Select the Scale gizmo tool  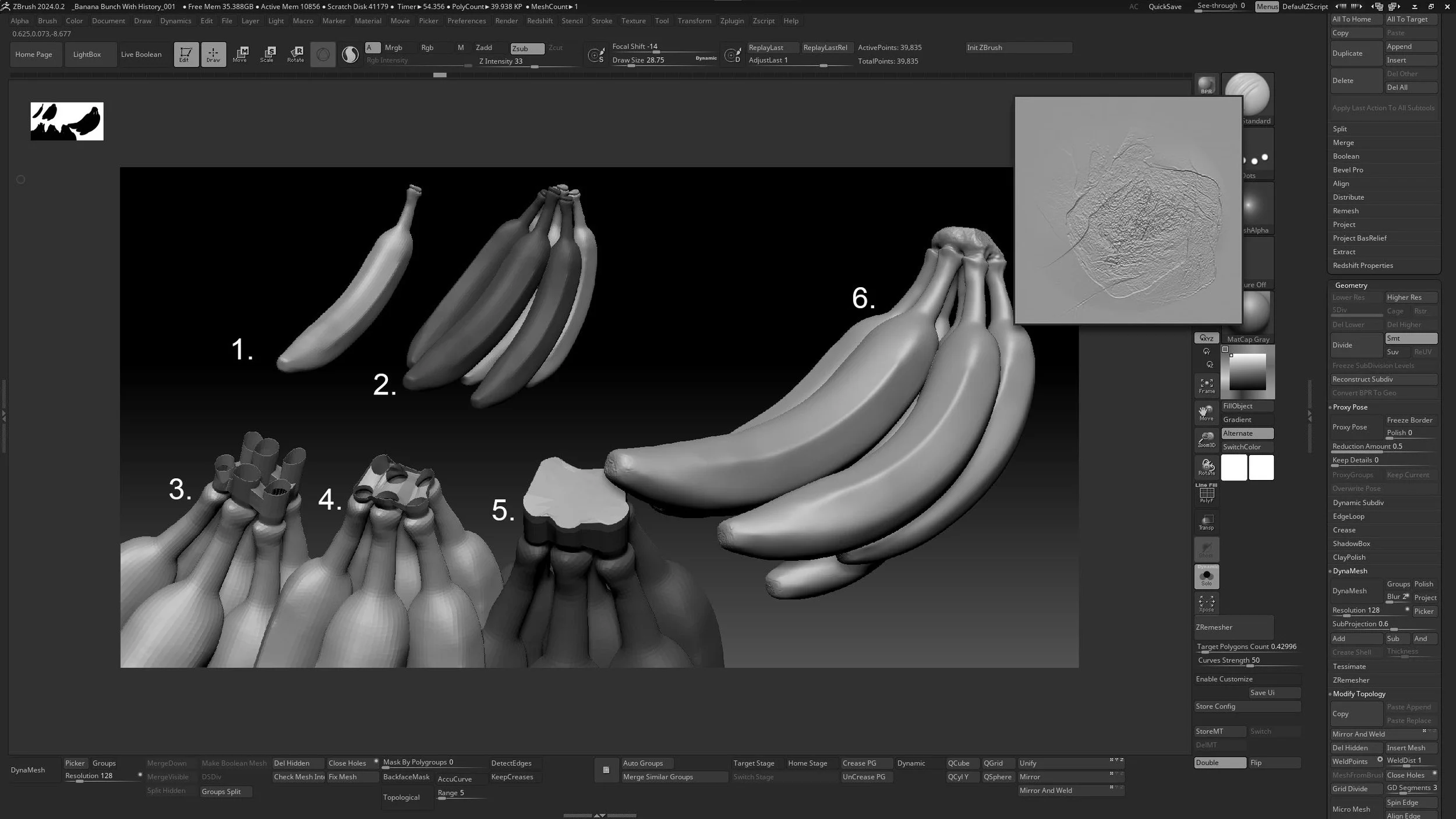(267, 54)
